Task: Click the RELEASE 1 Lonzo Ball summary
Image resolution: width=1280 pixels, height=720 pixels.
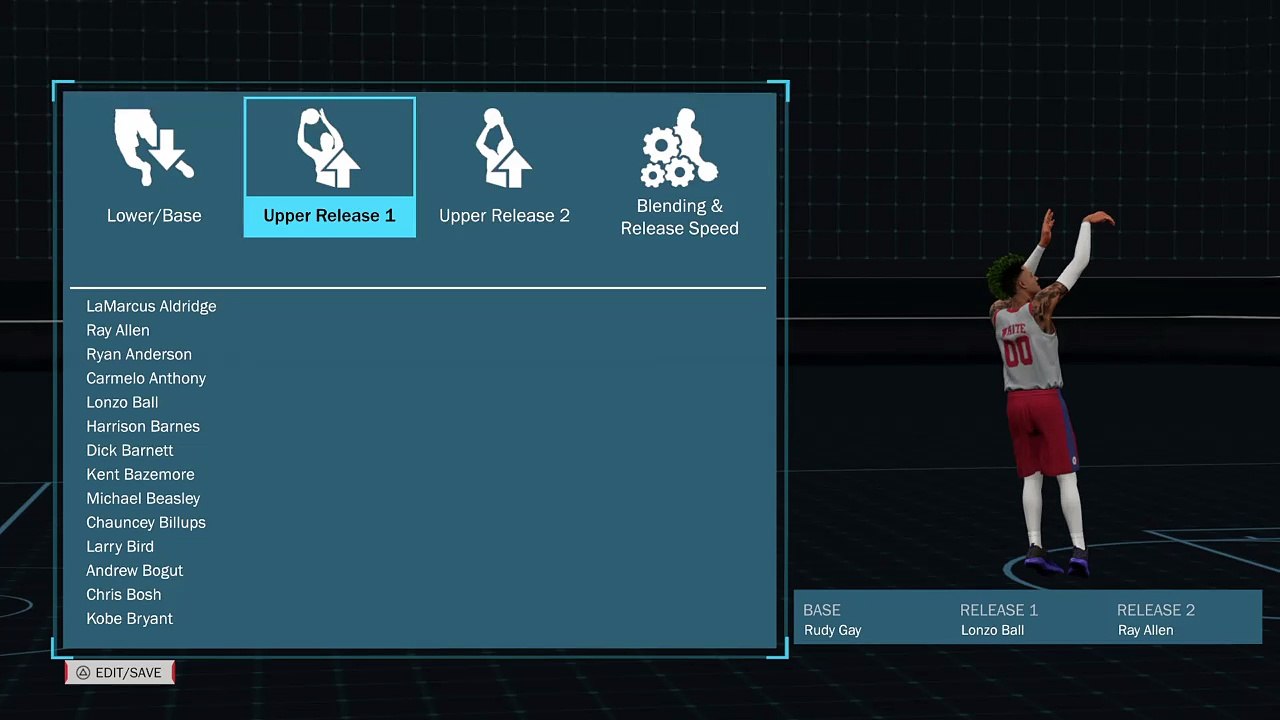Action: [x=993, y=620]
